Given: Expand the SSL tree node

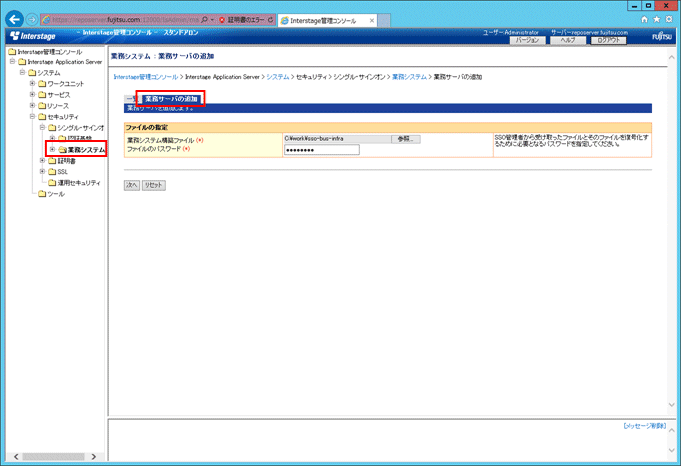Looking at the screenshot, I should (43, 171).
